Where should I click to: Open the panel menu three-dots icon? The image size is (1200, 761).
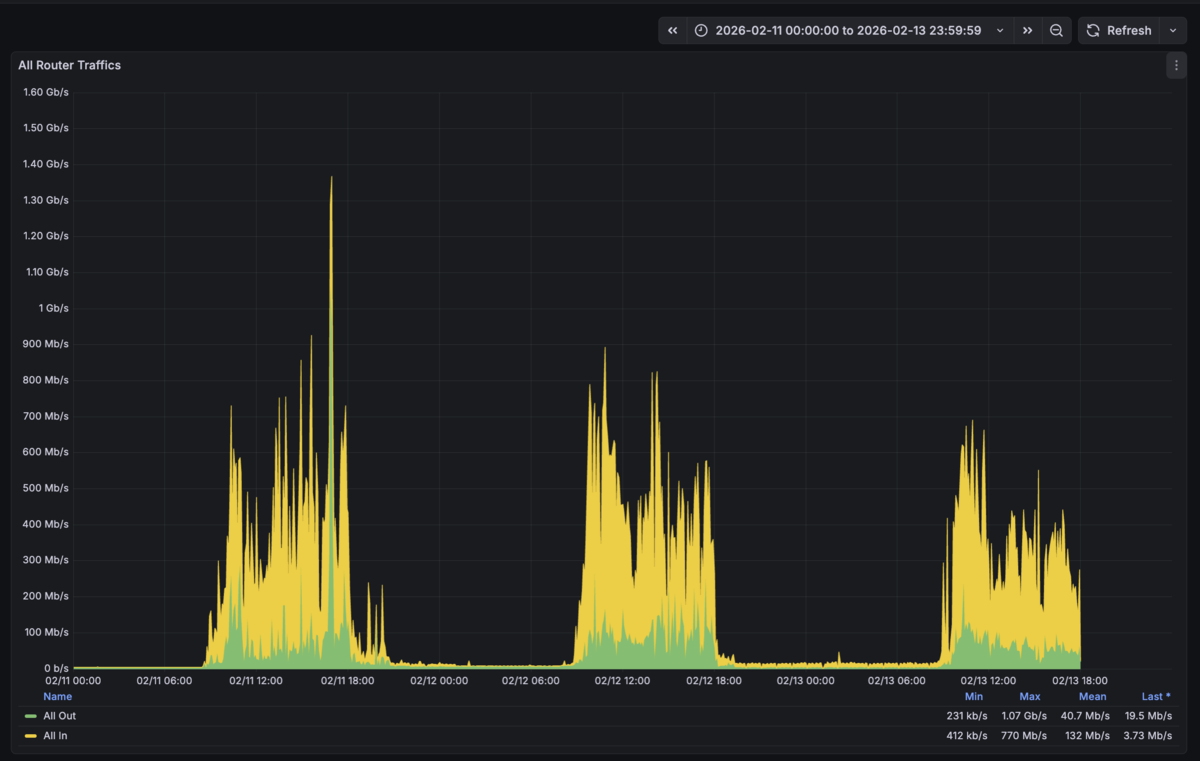[1176, 65]
